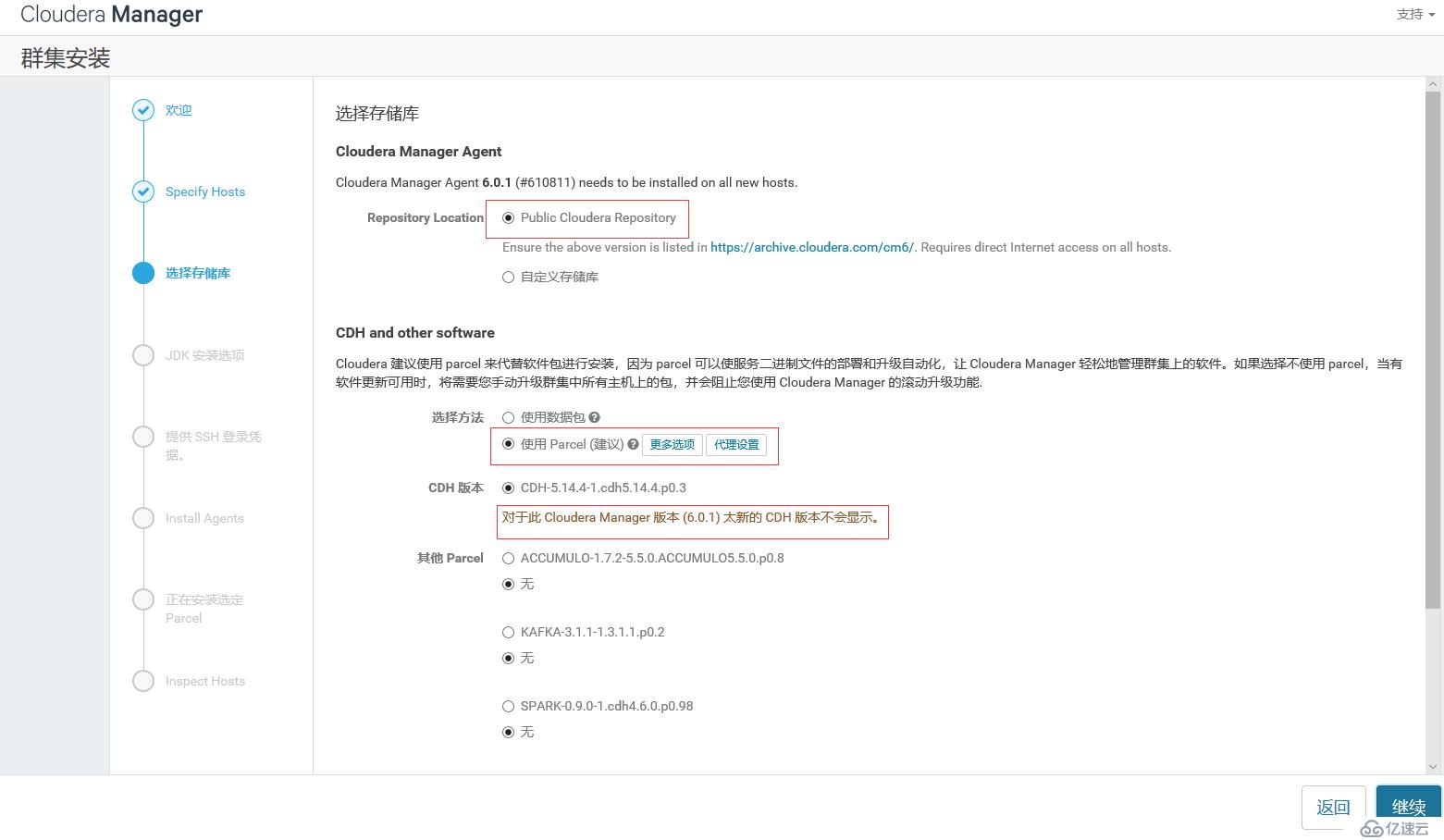Click help icon next to 使用 Parcel (建议)
This screenshot has height=840, width=1444.
pyautogui.click(x=634, y=444)
